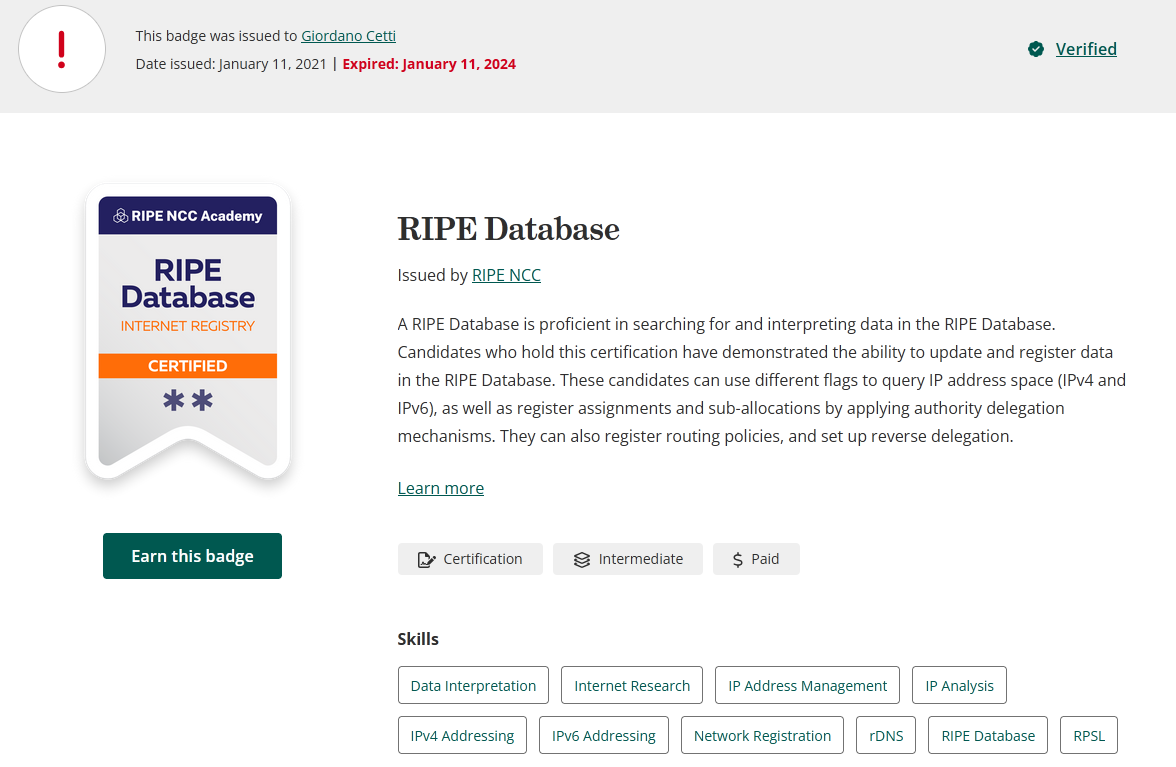Click the Paid label text
The width and height of the screenshot is (1176, 767).
click(x=765, y=559)
